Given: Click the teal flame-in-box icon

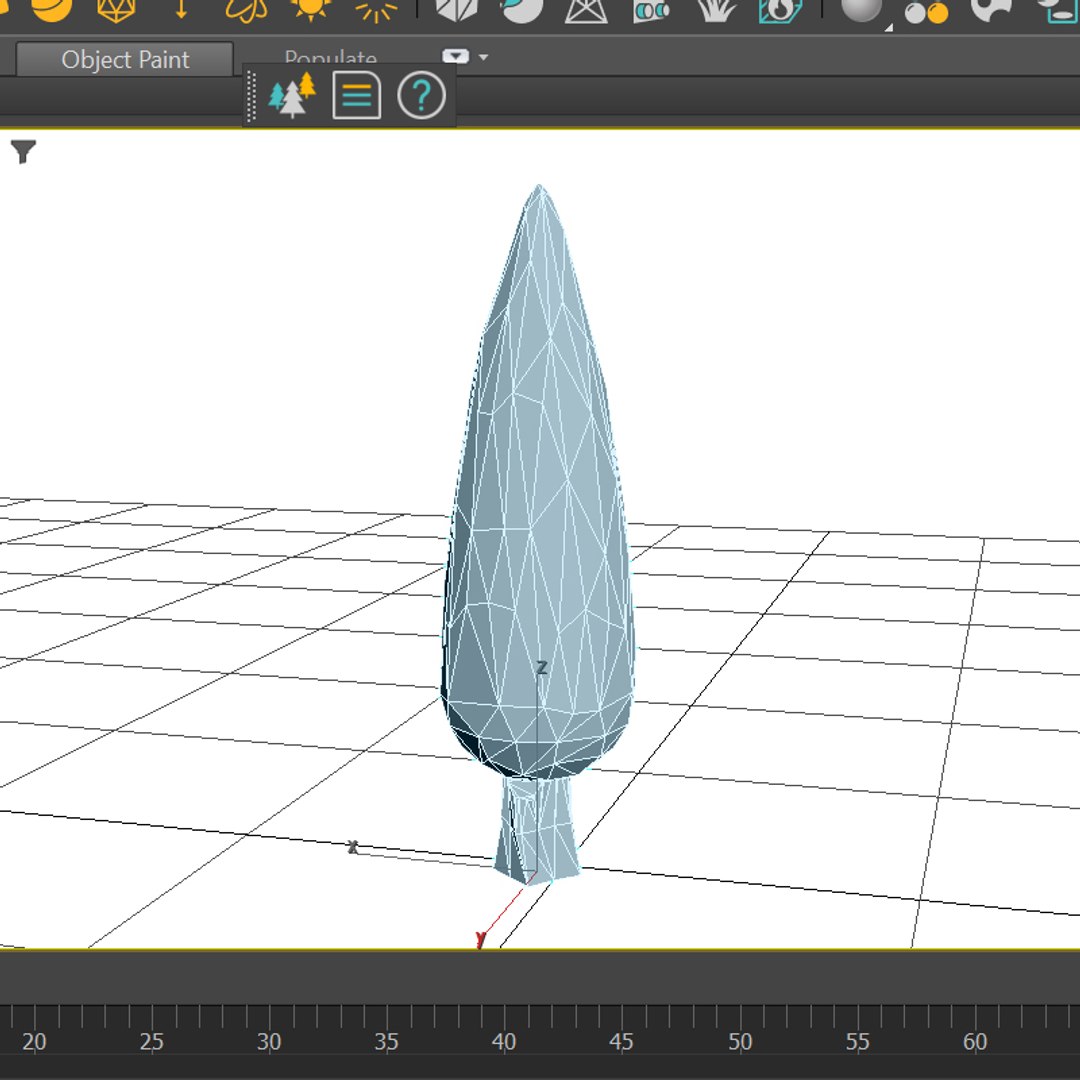Looking at the screenshot, I should [x=780, y=10].
